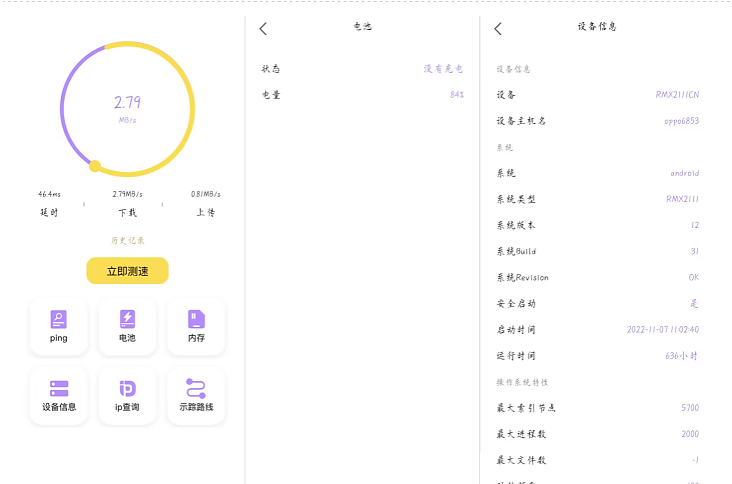Screen dimensions: 732x484
Task: Go back from the 设备信息 screen
Action: pyautogui.click(x=498, y=29)
